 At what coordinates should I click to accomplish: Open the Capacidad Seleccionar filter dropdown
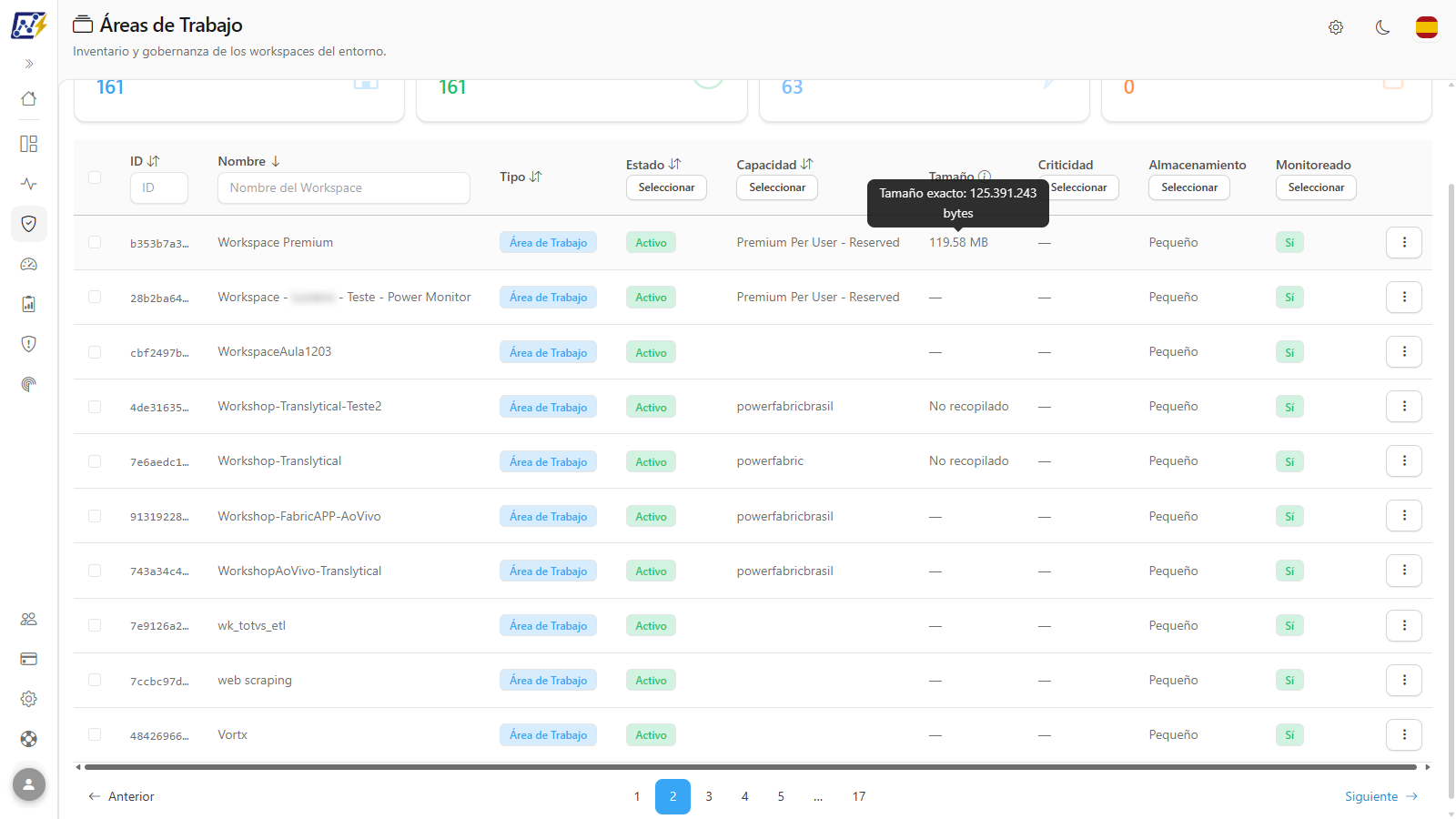[x=777, y=187]
